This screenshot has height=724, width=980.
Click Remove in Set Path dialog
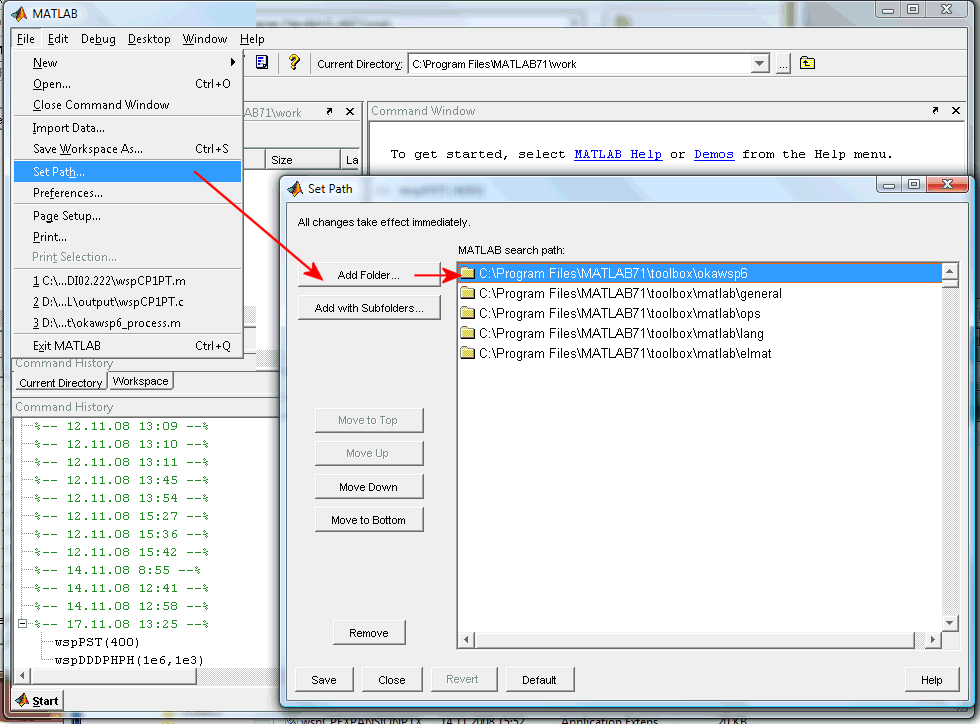pos(369,633)
